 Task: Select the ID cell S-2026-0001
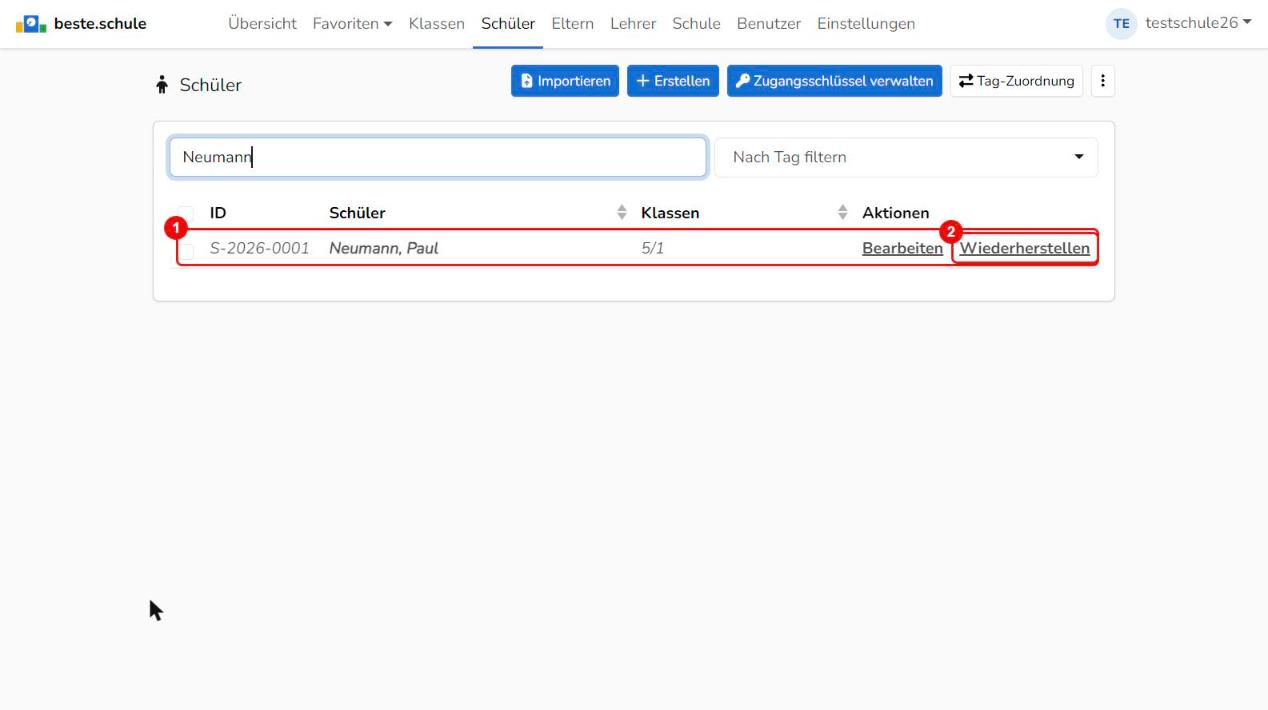pos(260,249)
